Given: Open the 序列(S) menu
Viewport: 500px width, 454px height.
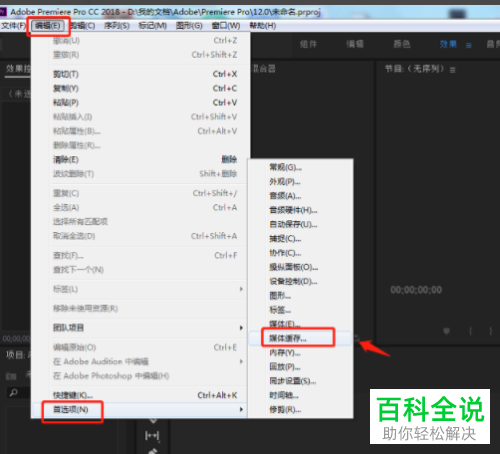Looking at the screenshot, I should [117, 26].
